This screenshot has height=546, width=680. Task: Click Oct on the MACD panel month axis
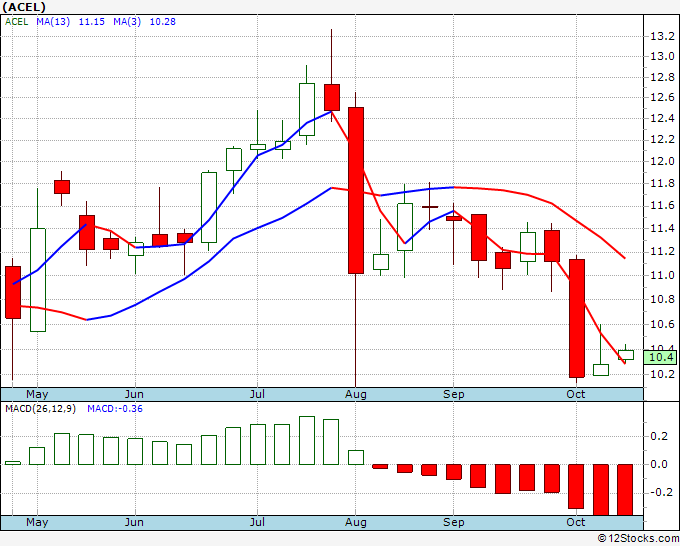[576, 522]
